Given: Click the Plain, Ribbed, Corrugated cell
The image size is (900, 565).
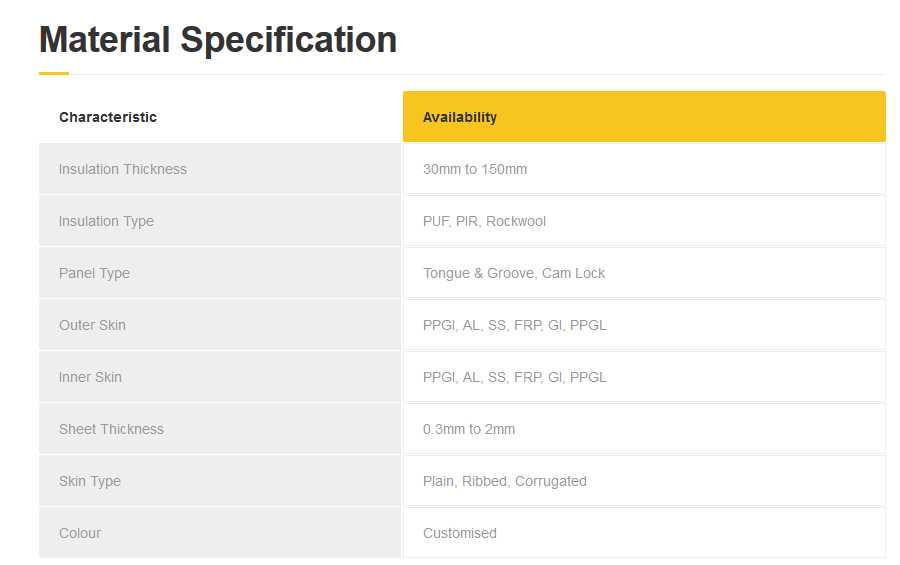Looking at the screenshot, I should (644, 481).
